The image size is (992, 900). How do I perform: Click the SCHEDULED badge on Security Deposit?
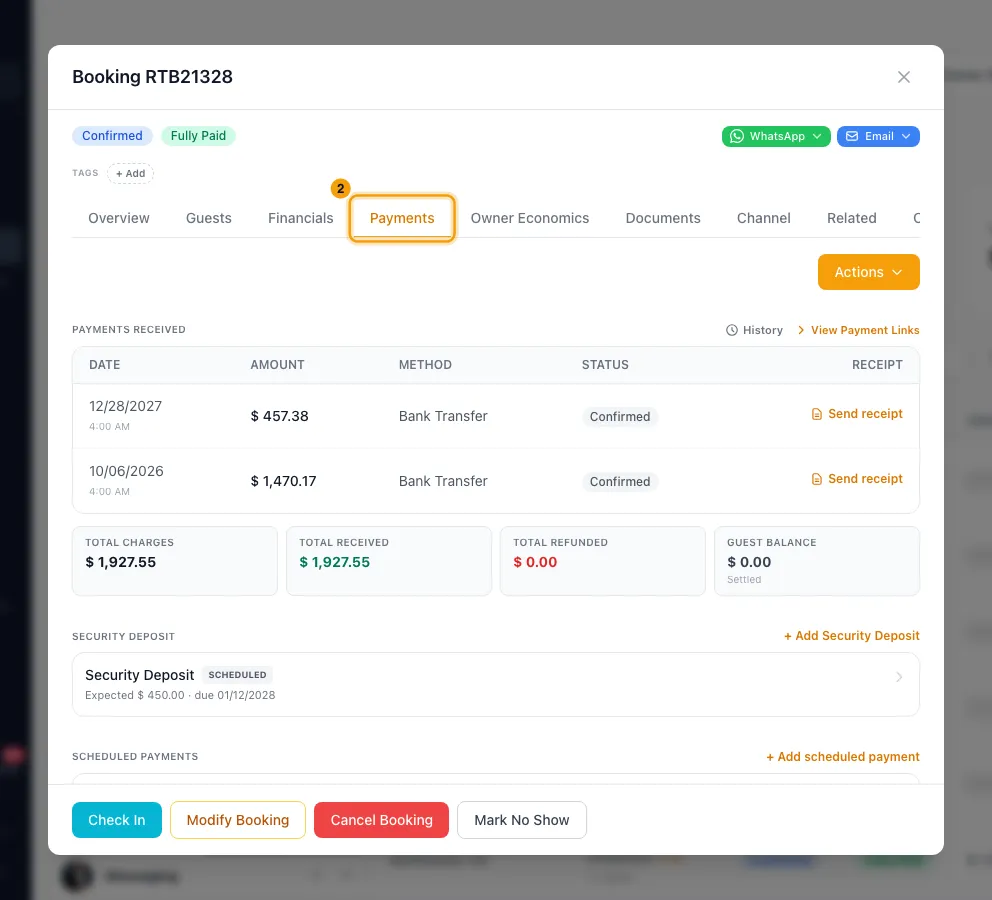pyautogui.click(x=237, y=675)
